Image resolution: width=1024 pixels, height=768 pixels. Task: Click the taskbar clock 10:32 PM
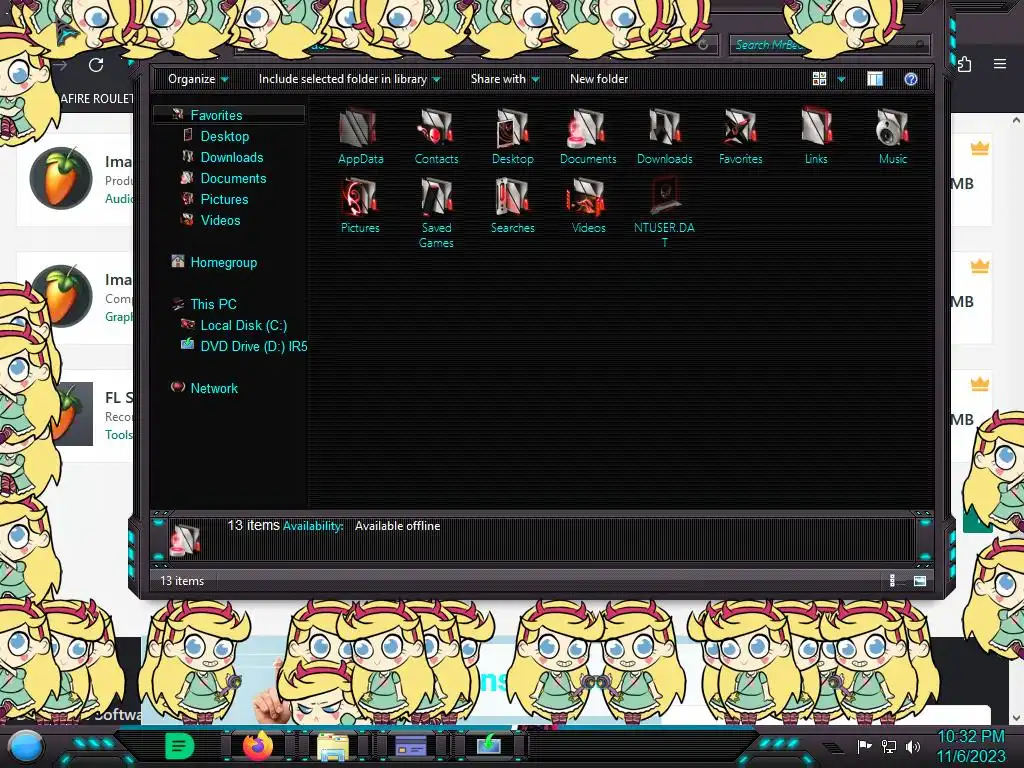coord(970,737)
